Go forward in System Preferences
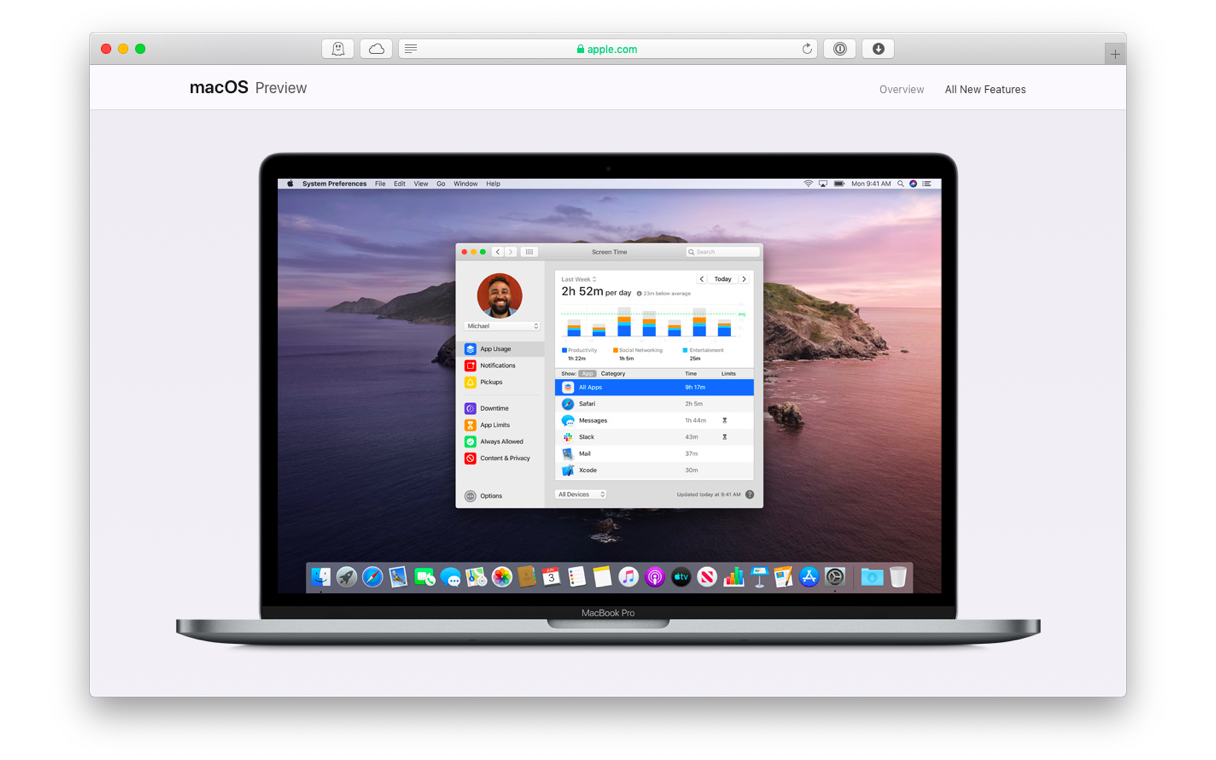The image size is (1216, 760). pyautogui.click(x=510, y=252)
